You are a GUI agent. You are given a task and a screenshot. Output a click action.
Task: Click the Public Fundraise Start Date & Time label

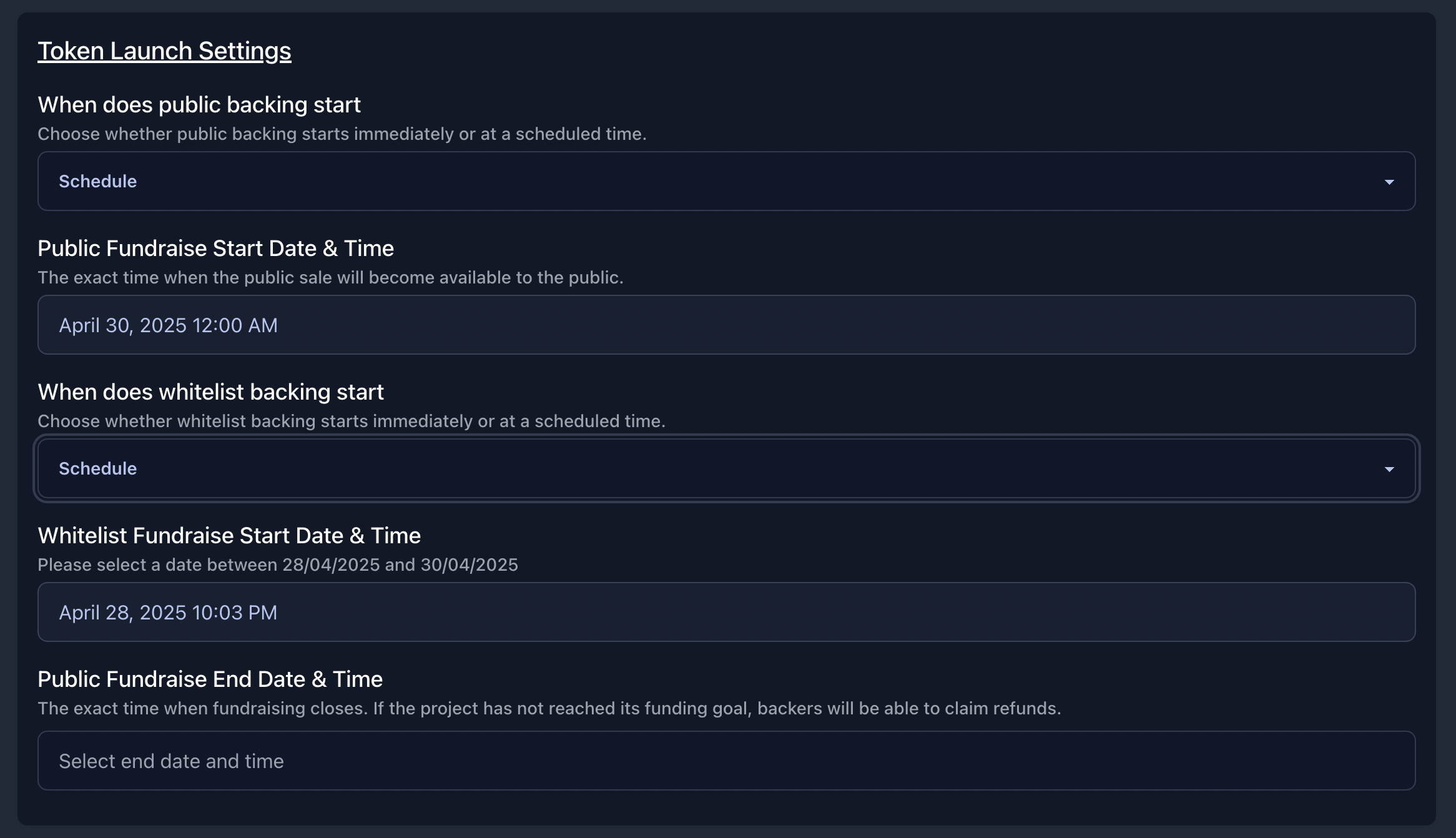click(215, 248)
